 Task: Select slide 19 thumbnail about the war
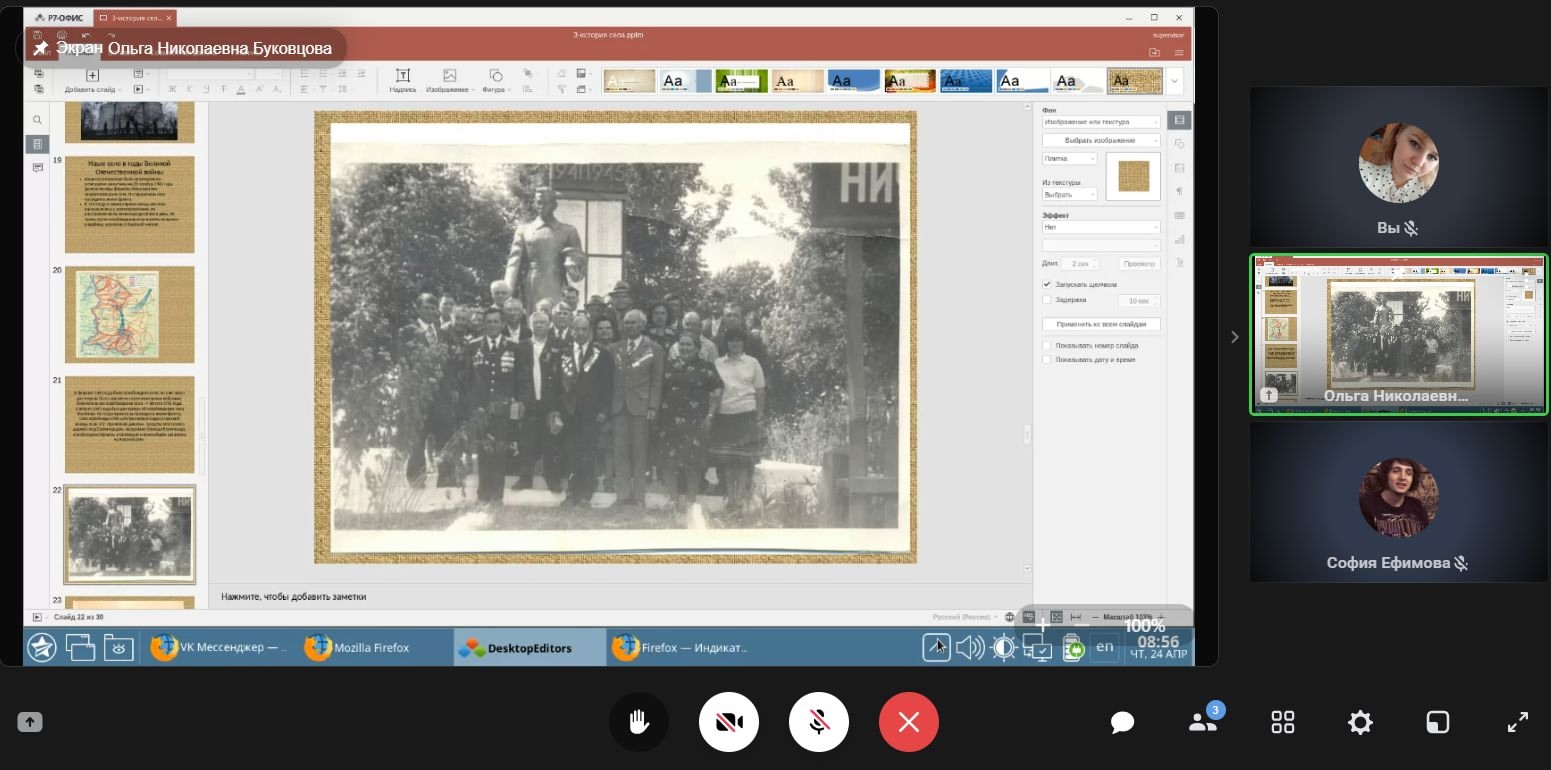click(130, 204)
